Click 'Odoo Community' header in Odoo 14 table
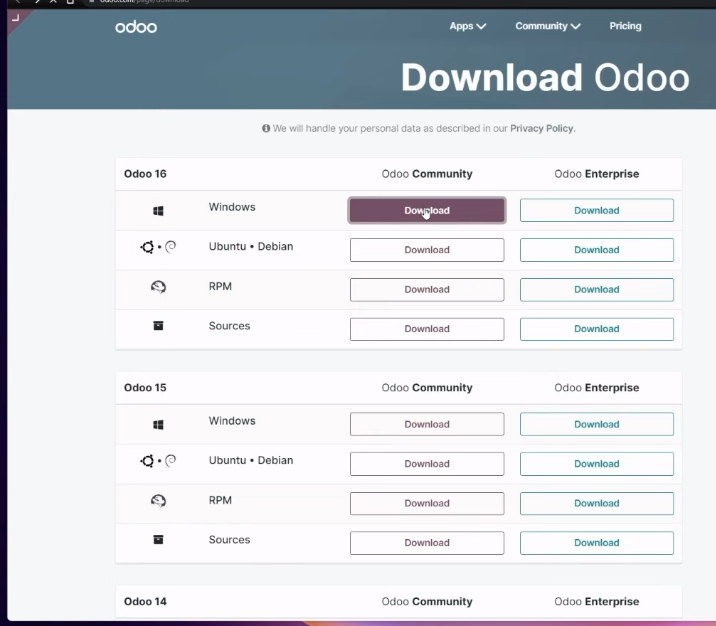The image size is (716, 626). coord(427,601)
